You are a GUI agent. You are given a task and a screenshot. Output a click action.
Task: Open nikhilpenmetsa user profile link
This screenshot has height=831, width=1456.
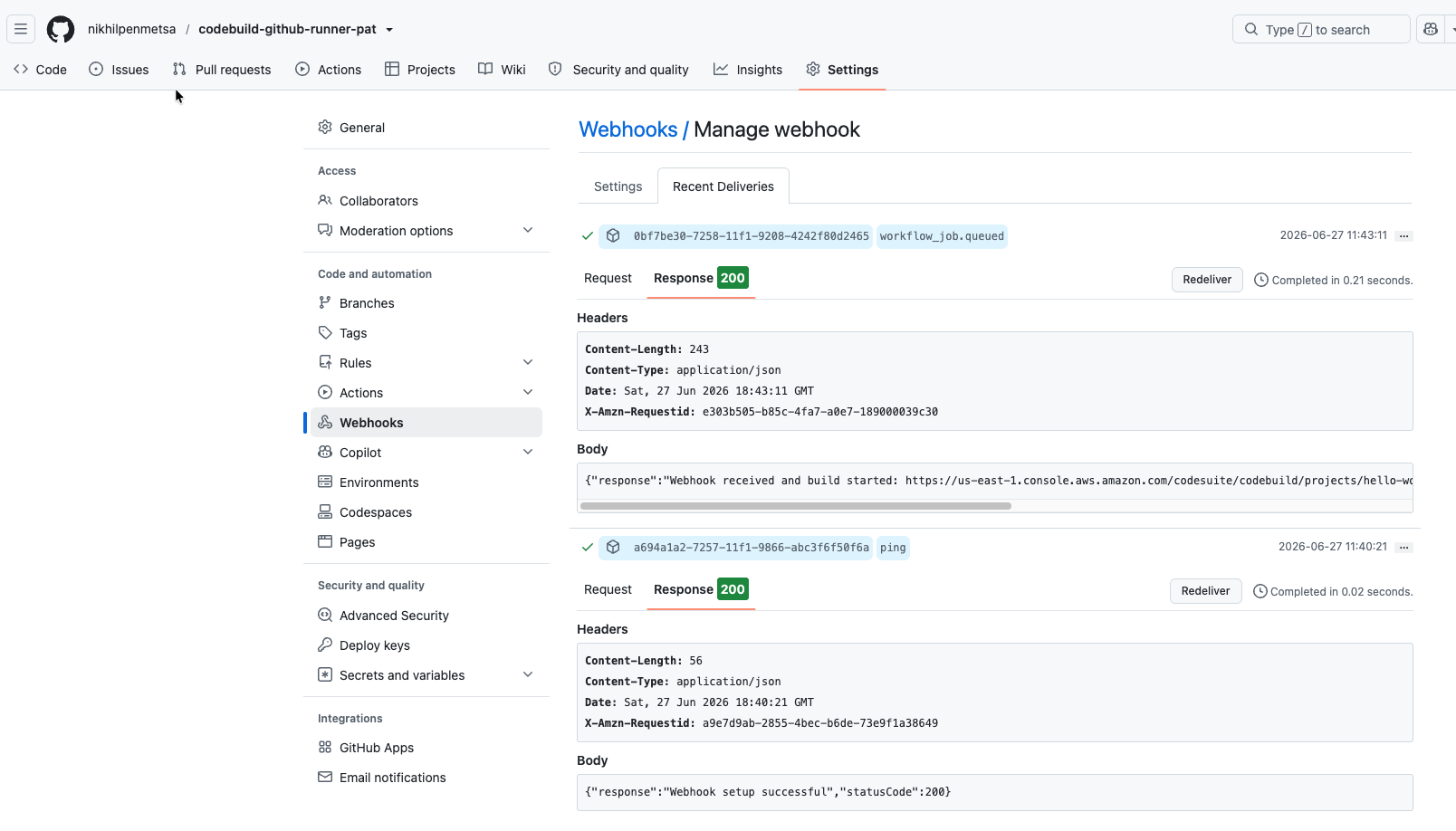[x=132, y=29]
